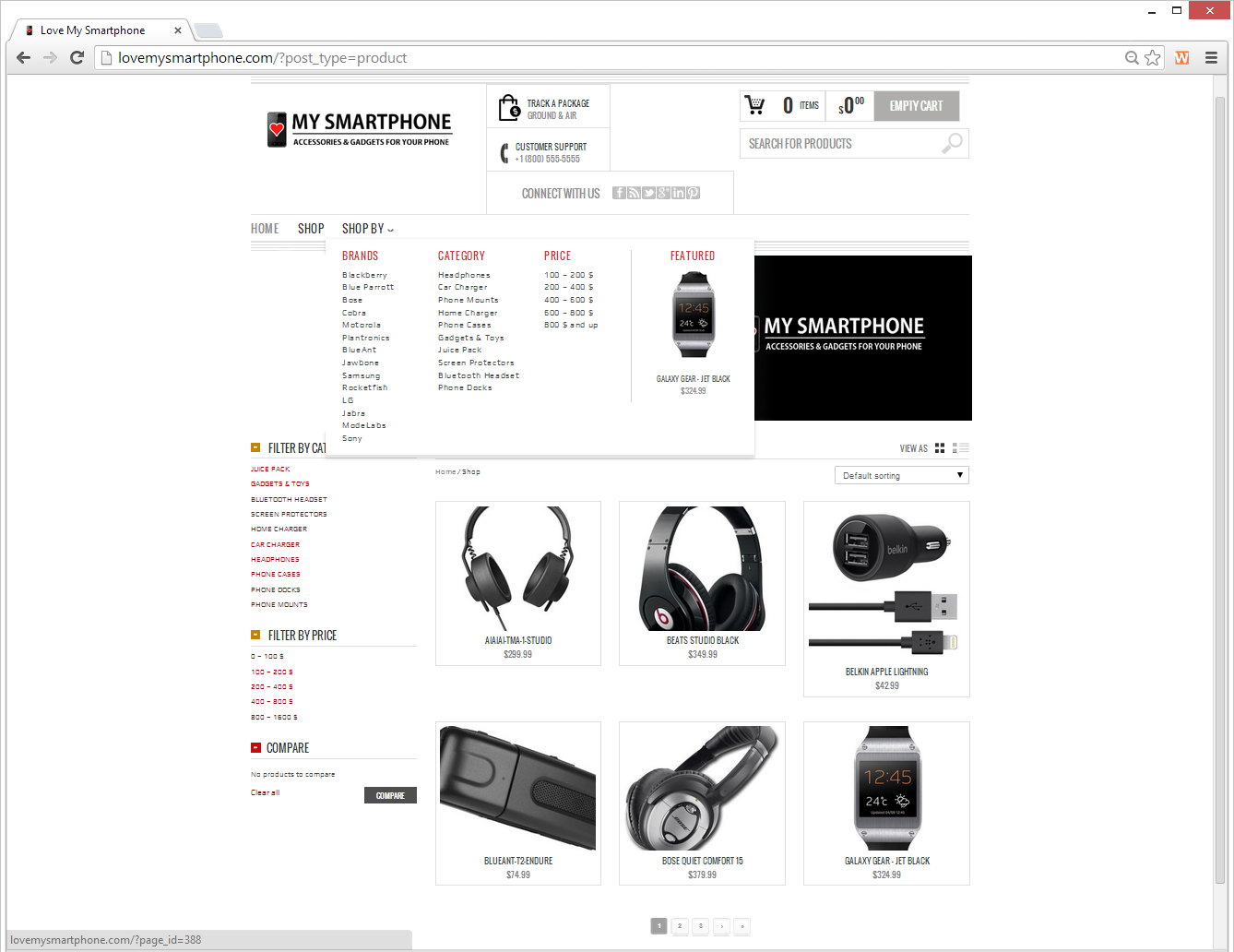Click the search magnifier in product search box

(x=952, y=143)
